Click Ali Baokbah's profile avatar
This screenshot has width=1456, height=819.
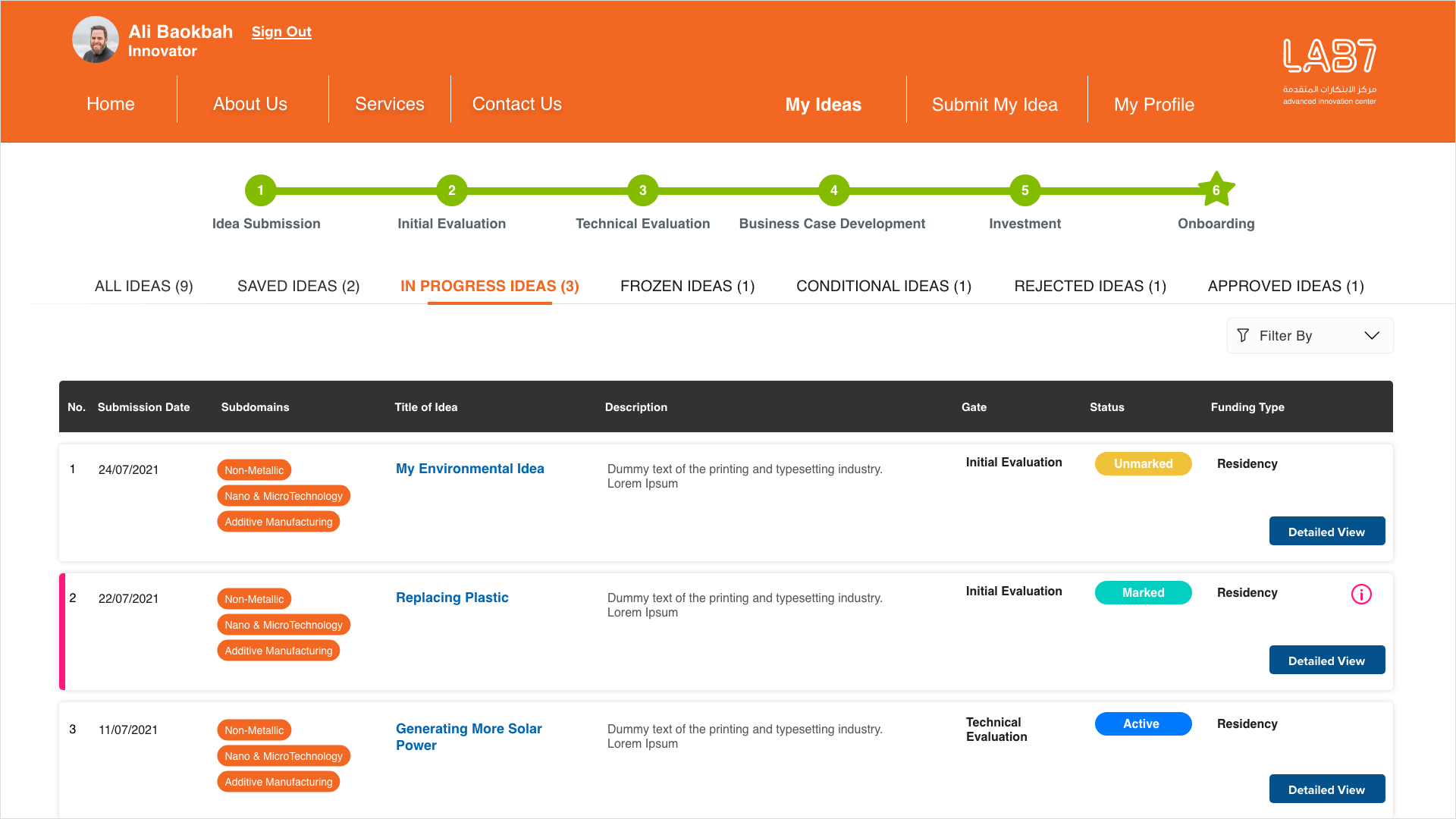96,39
